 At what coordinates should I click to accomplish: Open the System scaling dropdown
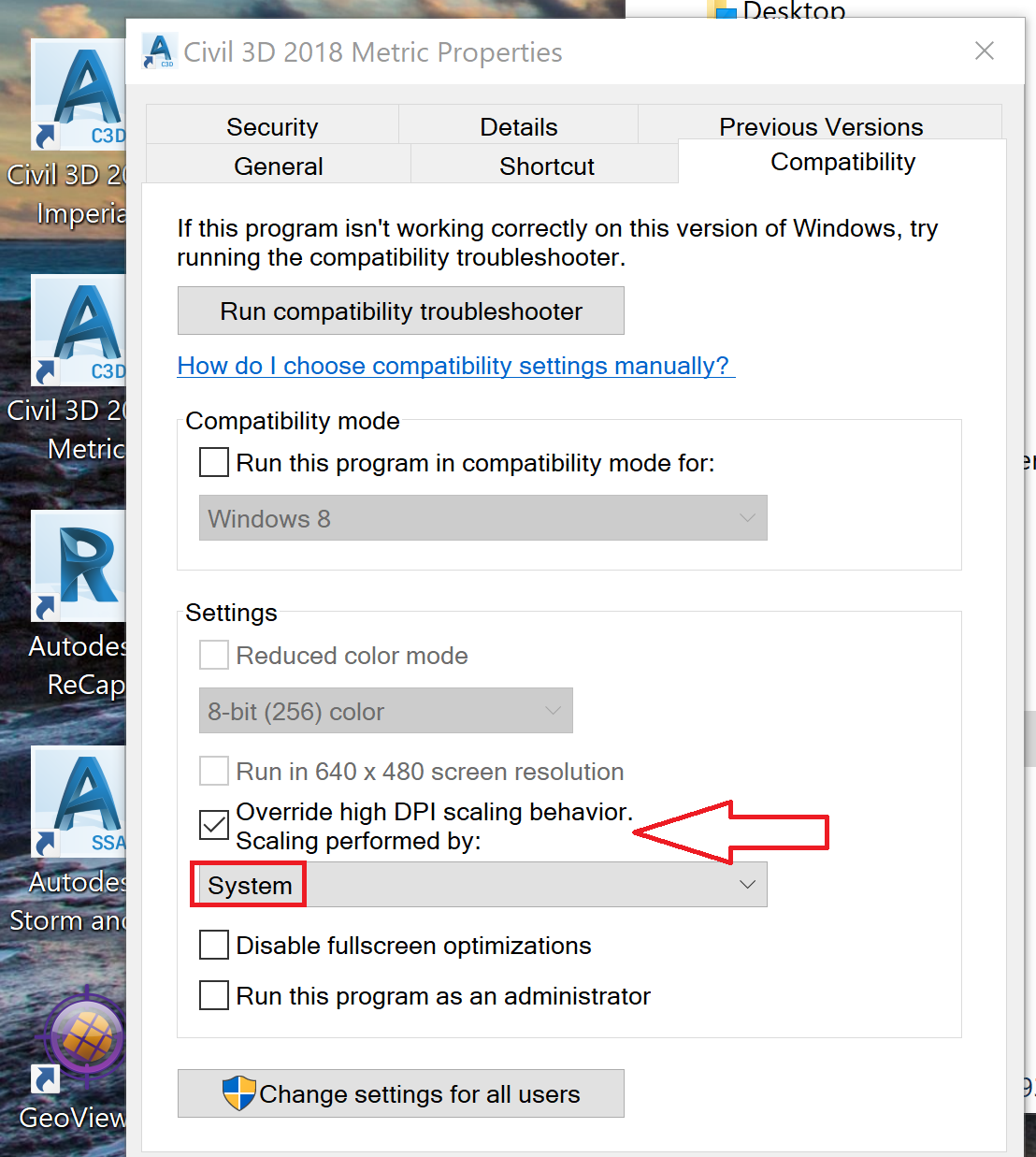tap(482, 885)
